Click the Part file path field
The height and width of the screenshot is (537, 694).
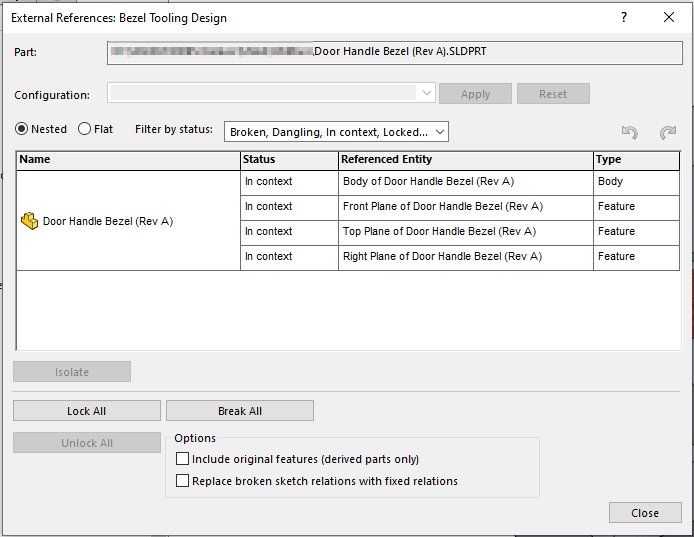pos(395,52)
